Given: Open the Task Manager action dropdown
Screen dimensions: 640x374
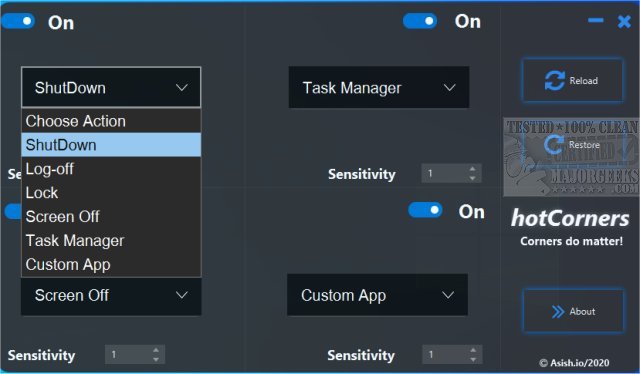Looking at the screenshot, I should point(379,87).
